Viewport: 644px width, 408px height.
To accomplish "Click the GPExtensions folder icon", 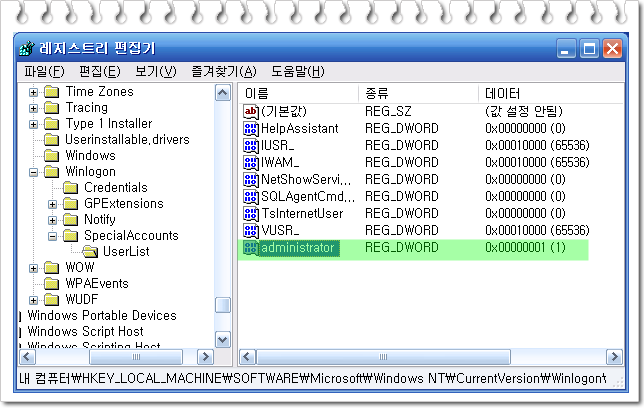I will [70, 204].
